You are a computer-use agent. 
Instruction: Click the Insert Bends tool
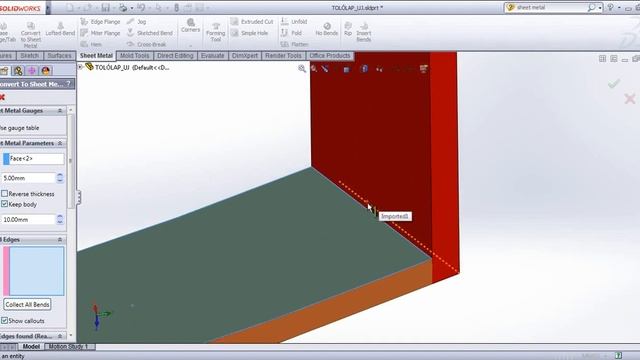(x=364, y=32)
